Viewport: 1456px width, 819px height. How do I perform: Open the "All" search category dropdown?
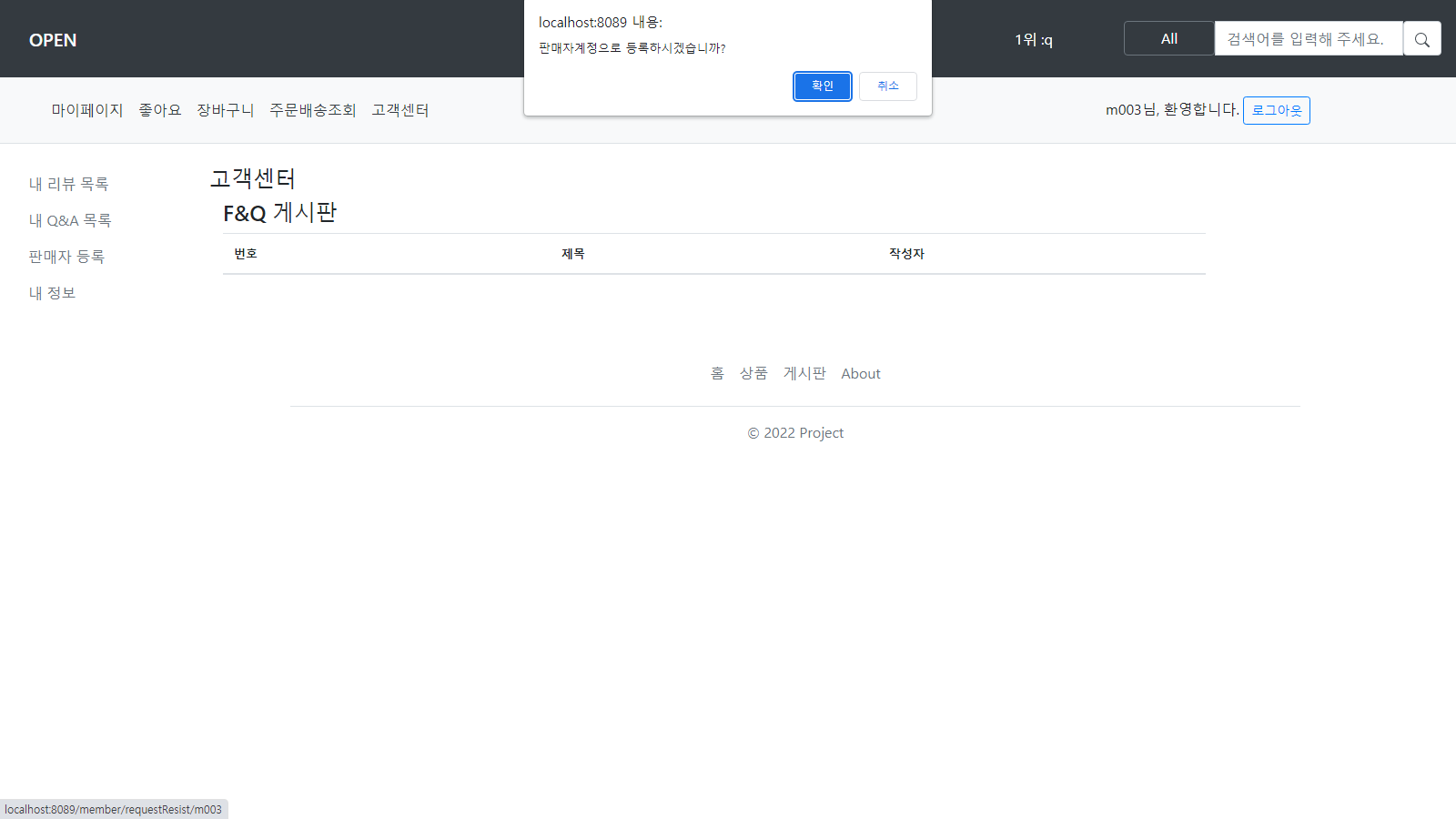pos(1168,38)
